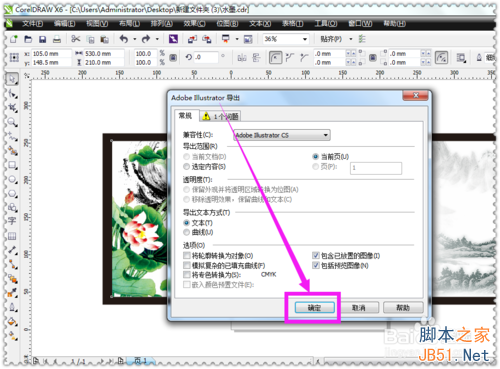500x369 pixels.
Task: Click the Import icon in toolbar
Action: [192, 39]
